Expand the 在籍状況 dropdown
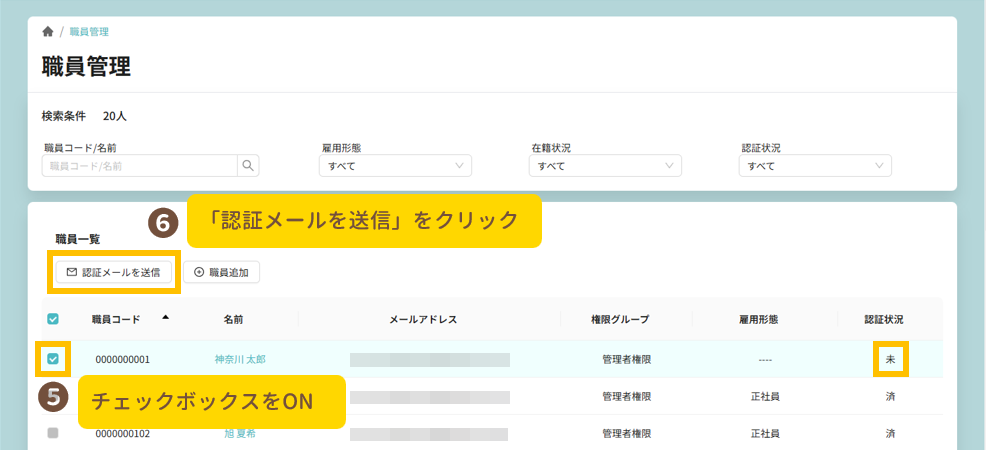The width and height of the screenshot is (986, 450). click(x=606, y=166)
